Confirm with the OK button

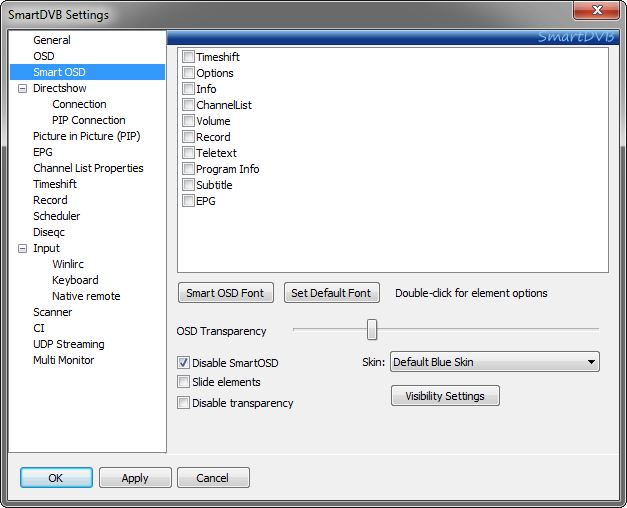coord(56,478)
